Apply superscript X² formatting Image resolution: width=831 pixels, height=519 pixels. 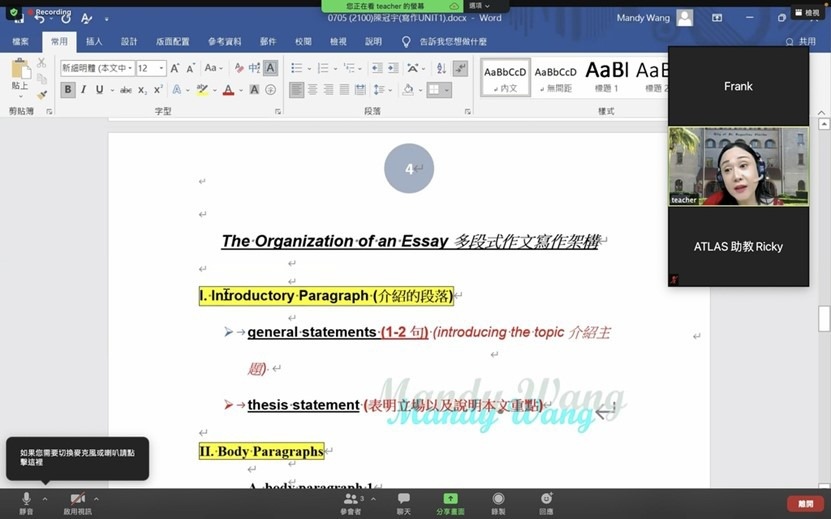(x=158, y=90)
